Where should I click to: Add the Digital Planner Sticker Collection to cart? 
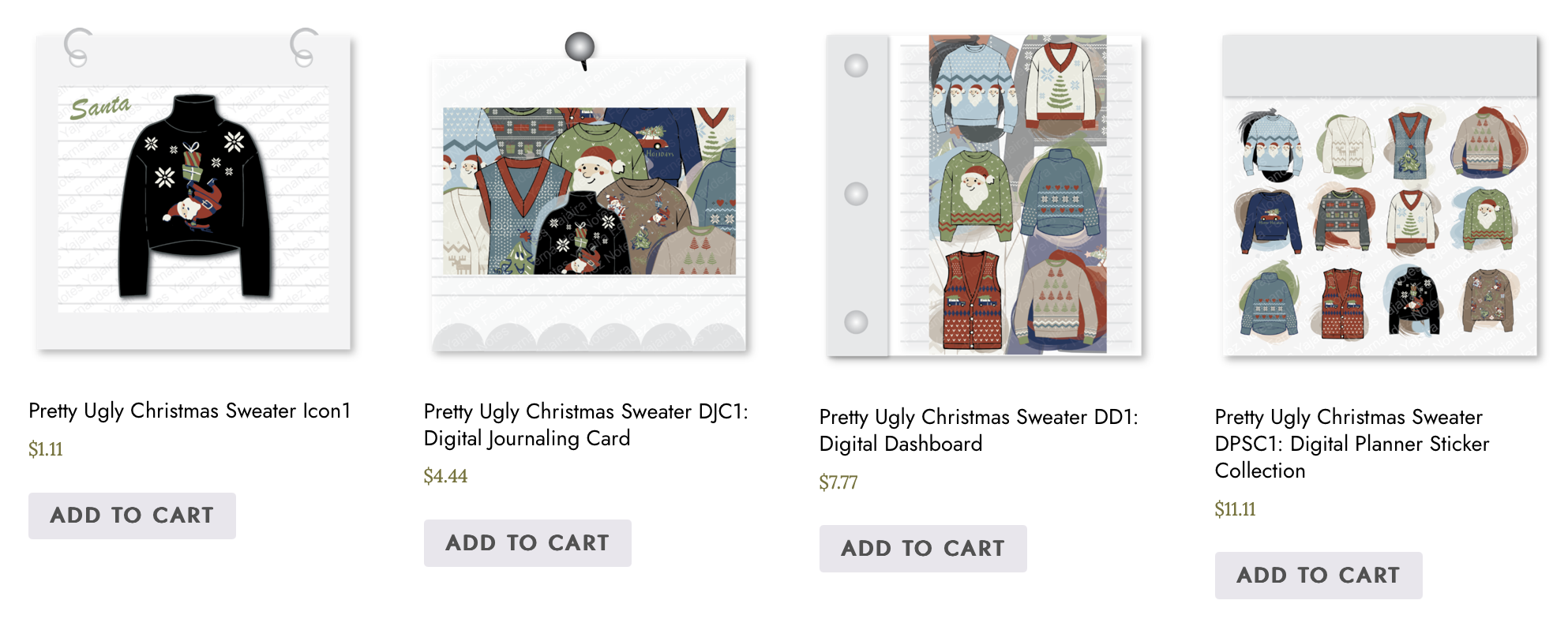(1319, 576)
